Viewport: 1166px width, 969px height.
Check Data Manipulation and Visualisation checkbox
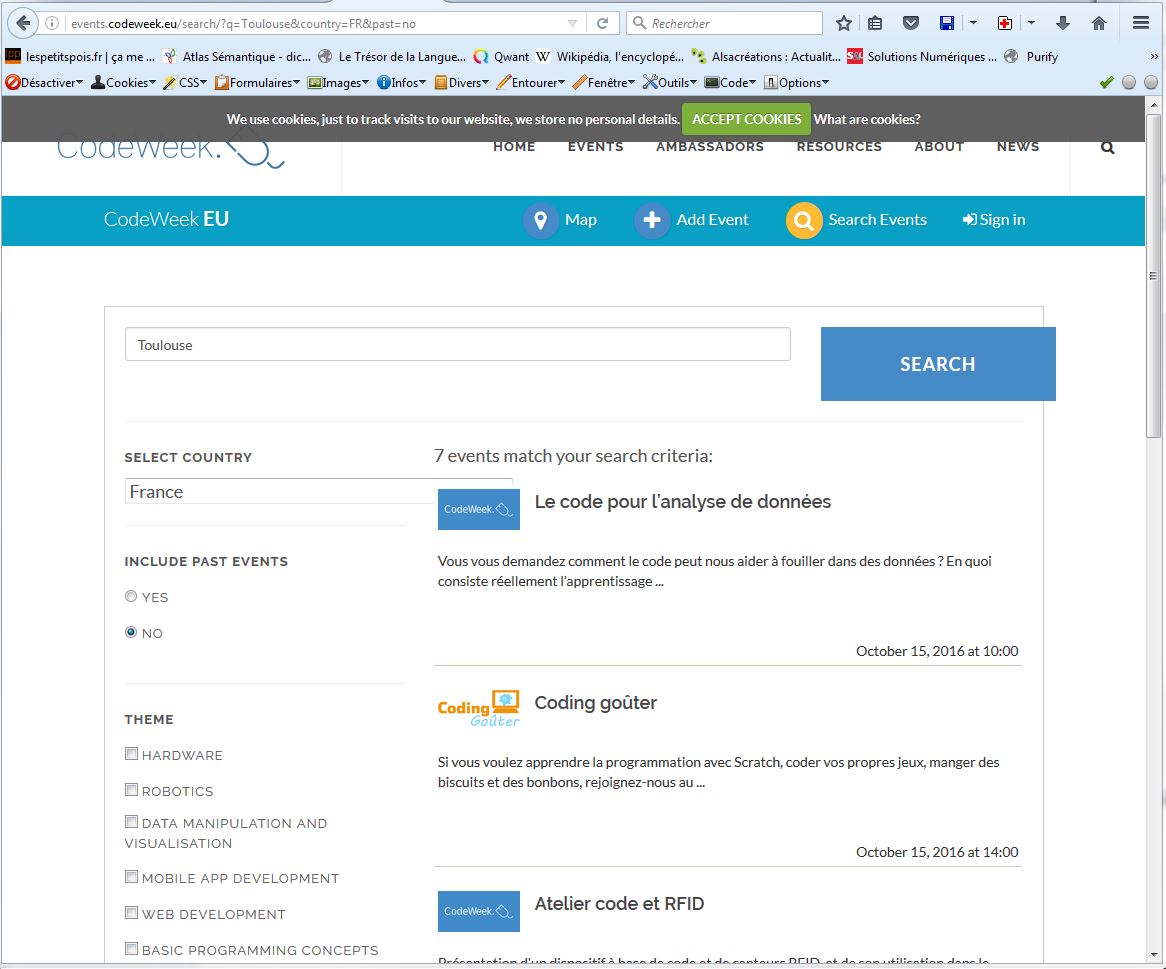132,821
